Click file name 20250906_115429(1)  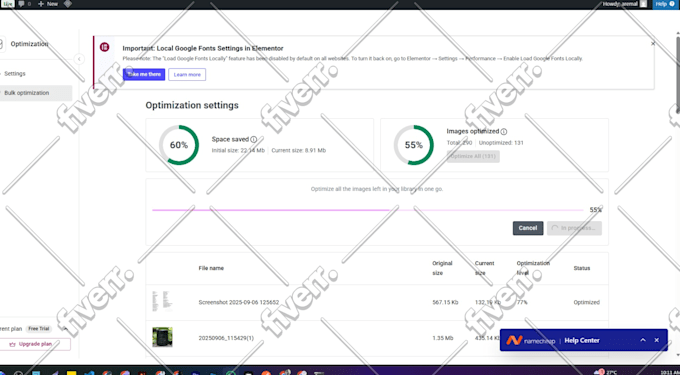226,338
